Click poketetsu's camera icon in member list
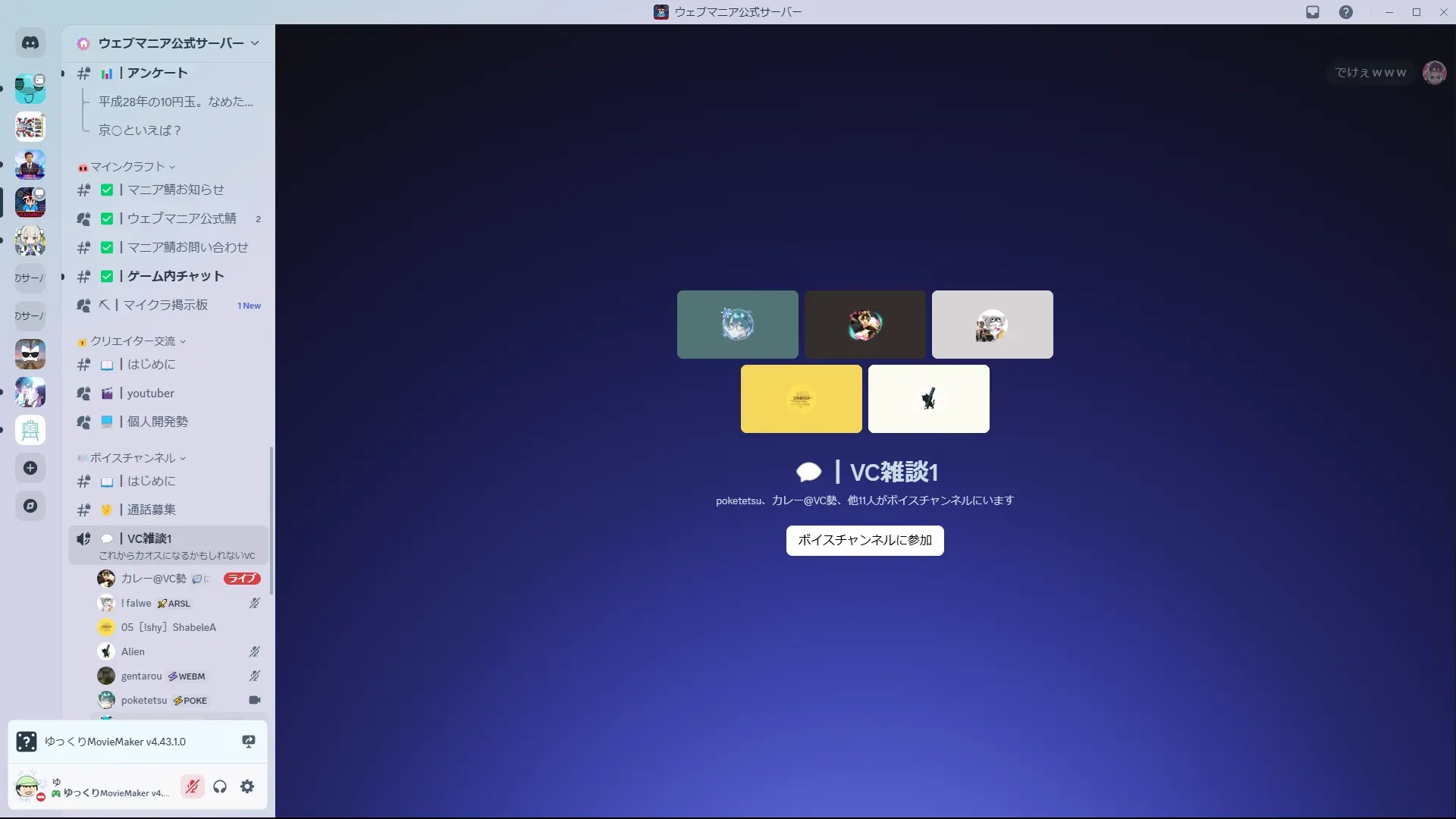 (255, 700)
